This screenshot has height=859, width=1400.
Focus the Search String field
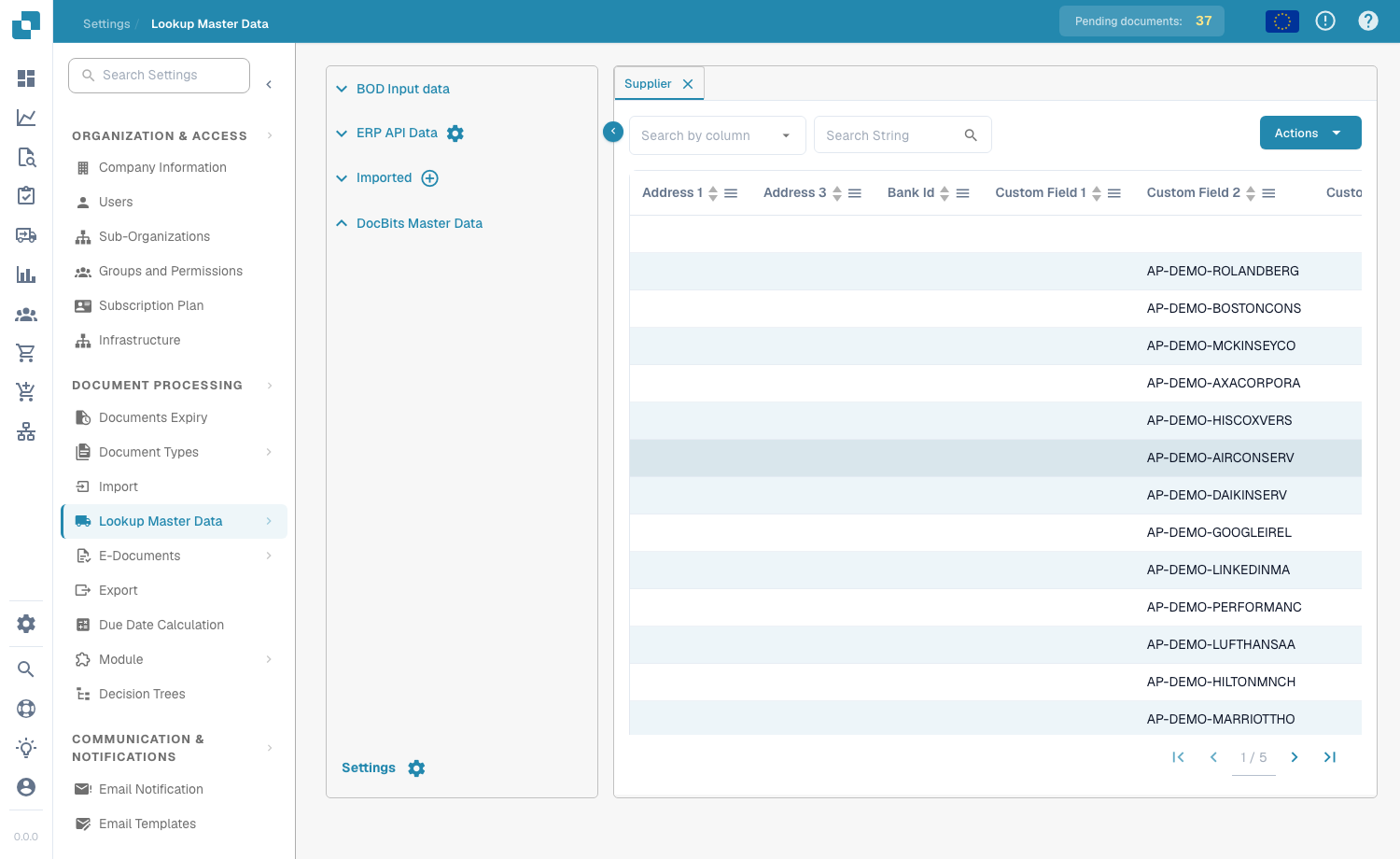903,135
